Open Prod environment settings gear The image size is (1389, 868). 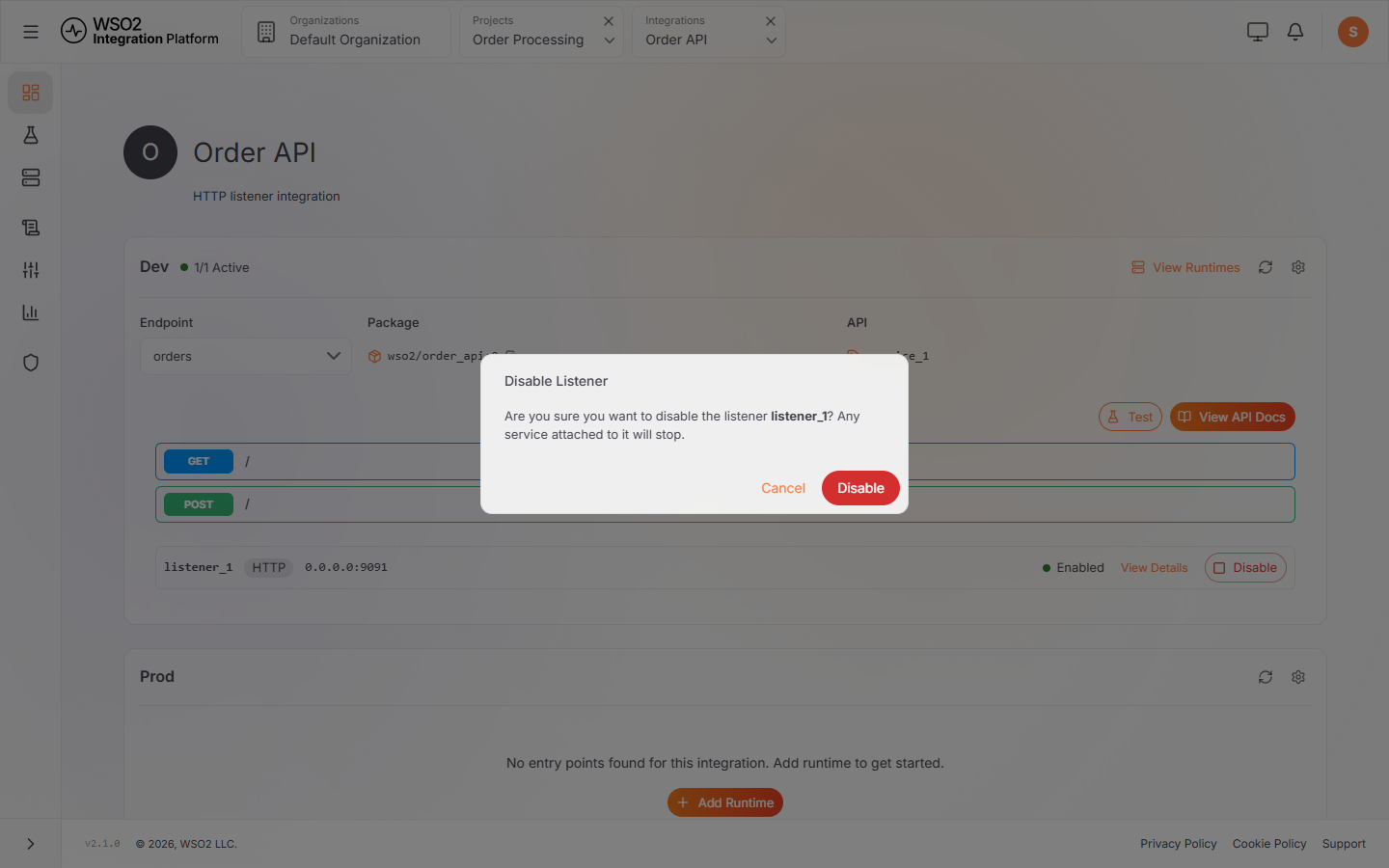tap(1298, 677)
